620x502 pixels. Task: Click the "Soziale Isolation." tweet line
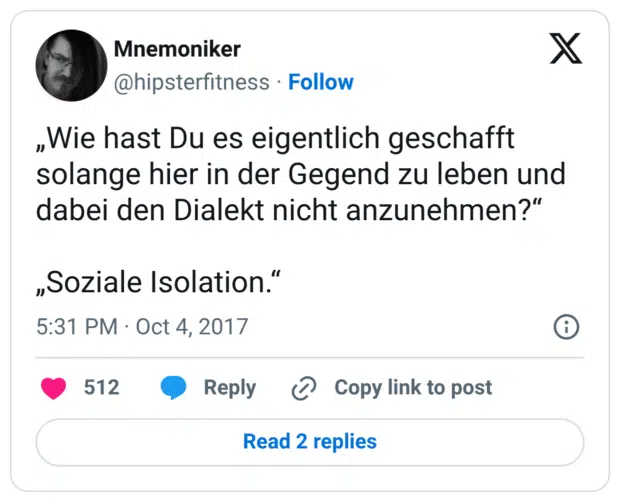(x=157, y=283)
